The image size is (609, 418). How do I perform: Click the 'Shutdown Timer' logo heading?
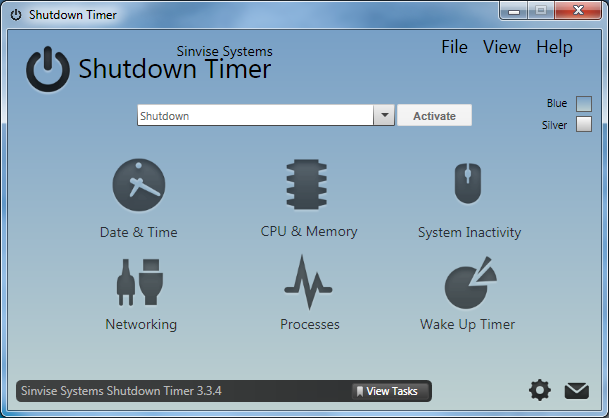click(x=175, y=69)
